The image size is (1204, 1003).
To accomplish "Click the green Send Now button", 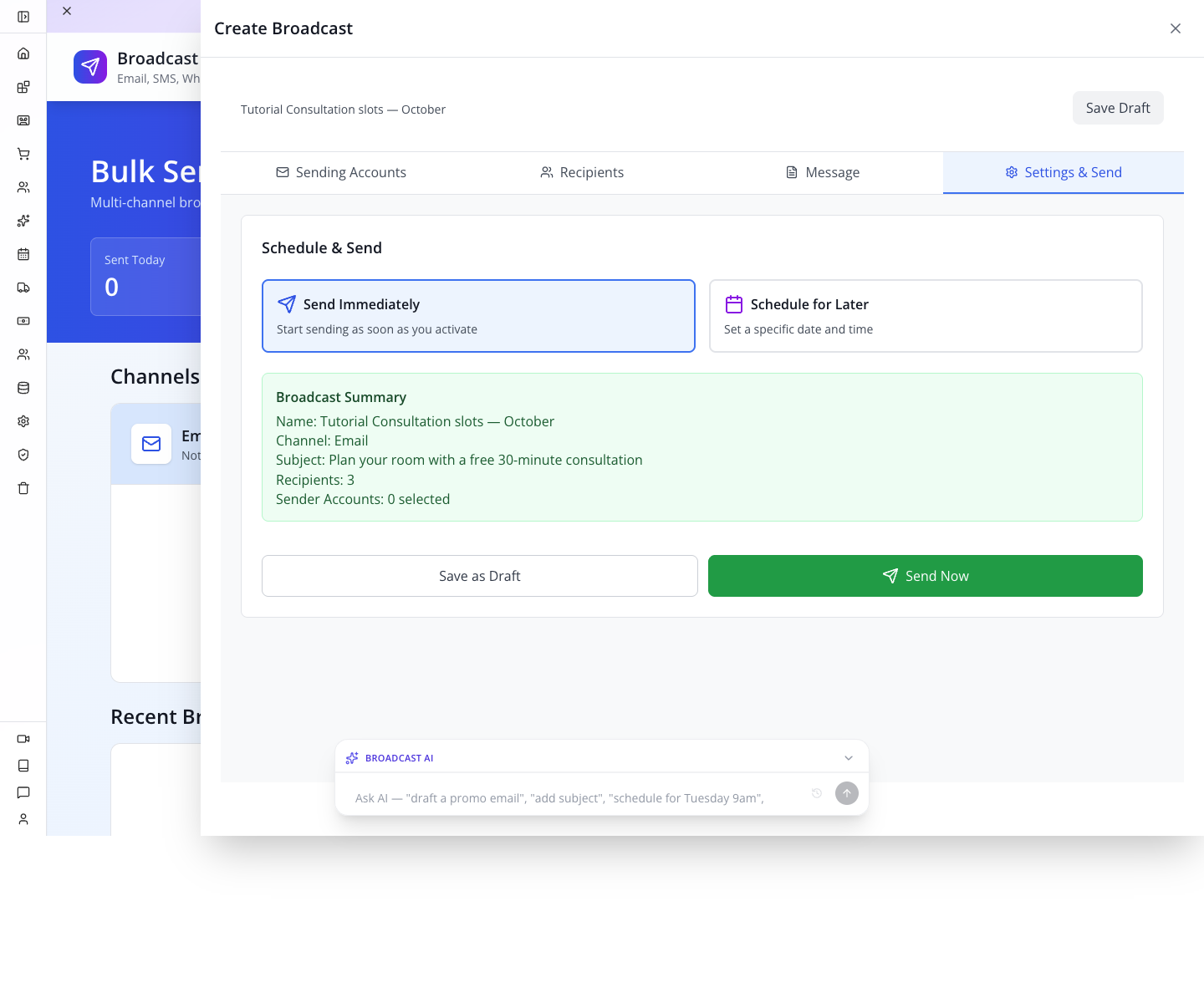I will pyautogui.click(x=926, y=576).
